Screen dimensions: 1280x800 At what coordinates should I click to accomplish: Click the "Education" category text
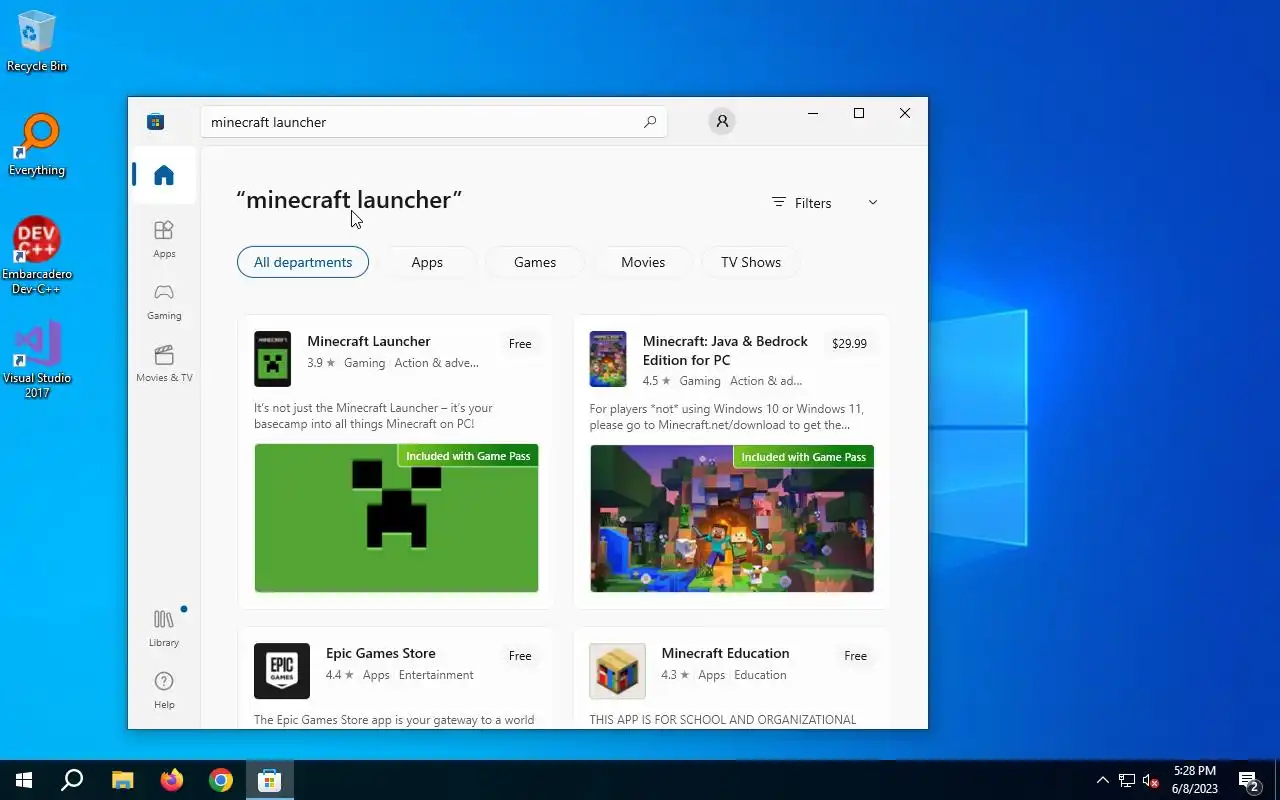click(x=760, y=675)
